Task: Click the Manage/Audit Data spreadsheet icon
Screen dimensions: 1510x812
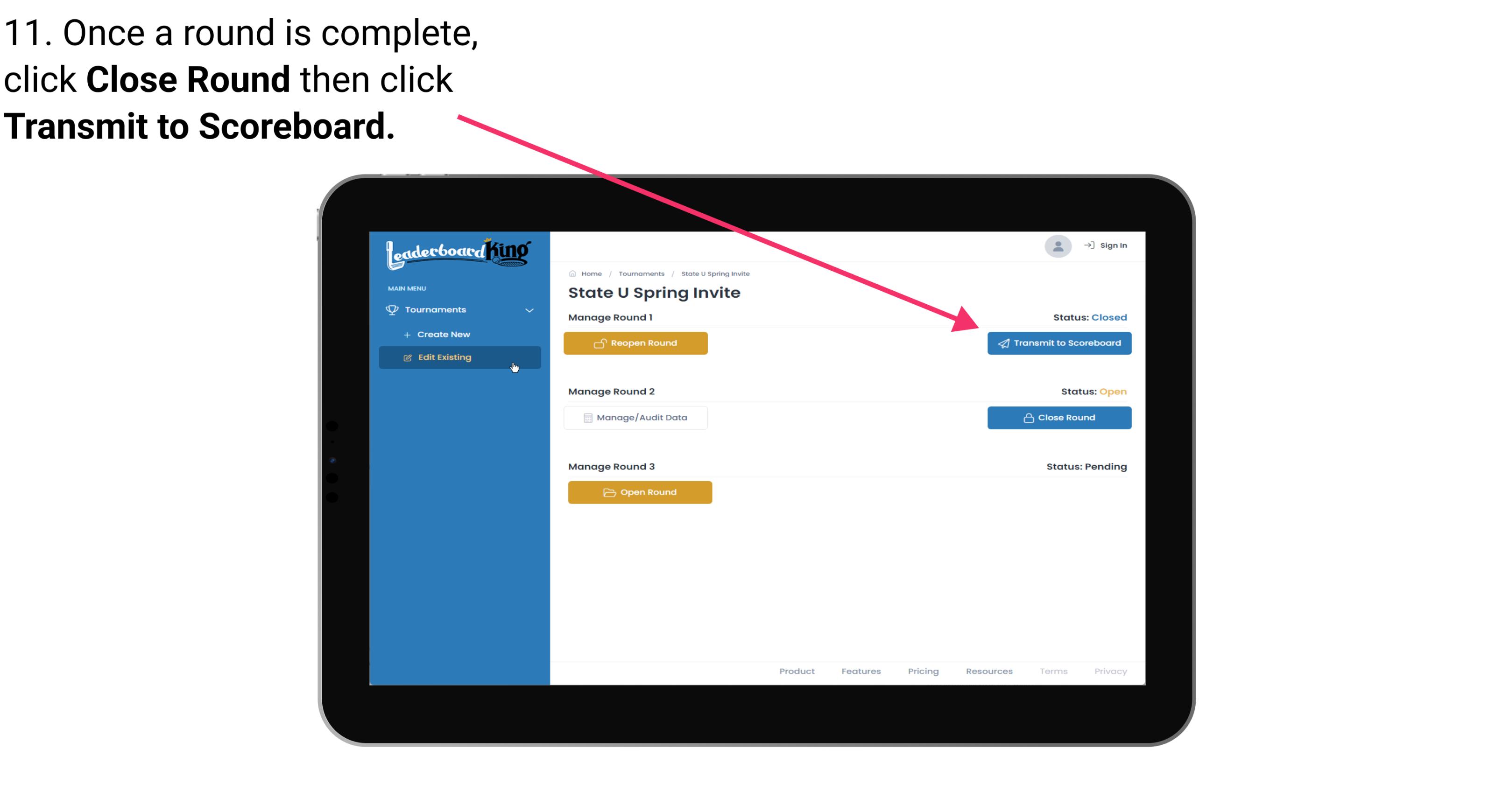Action: pyautogui.click(x=587, y=417)
